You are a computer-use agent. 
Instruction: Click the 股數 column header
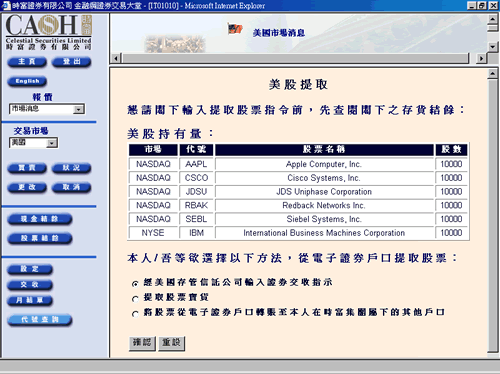(x=451, y=150)
